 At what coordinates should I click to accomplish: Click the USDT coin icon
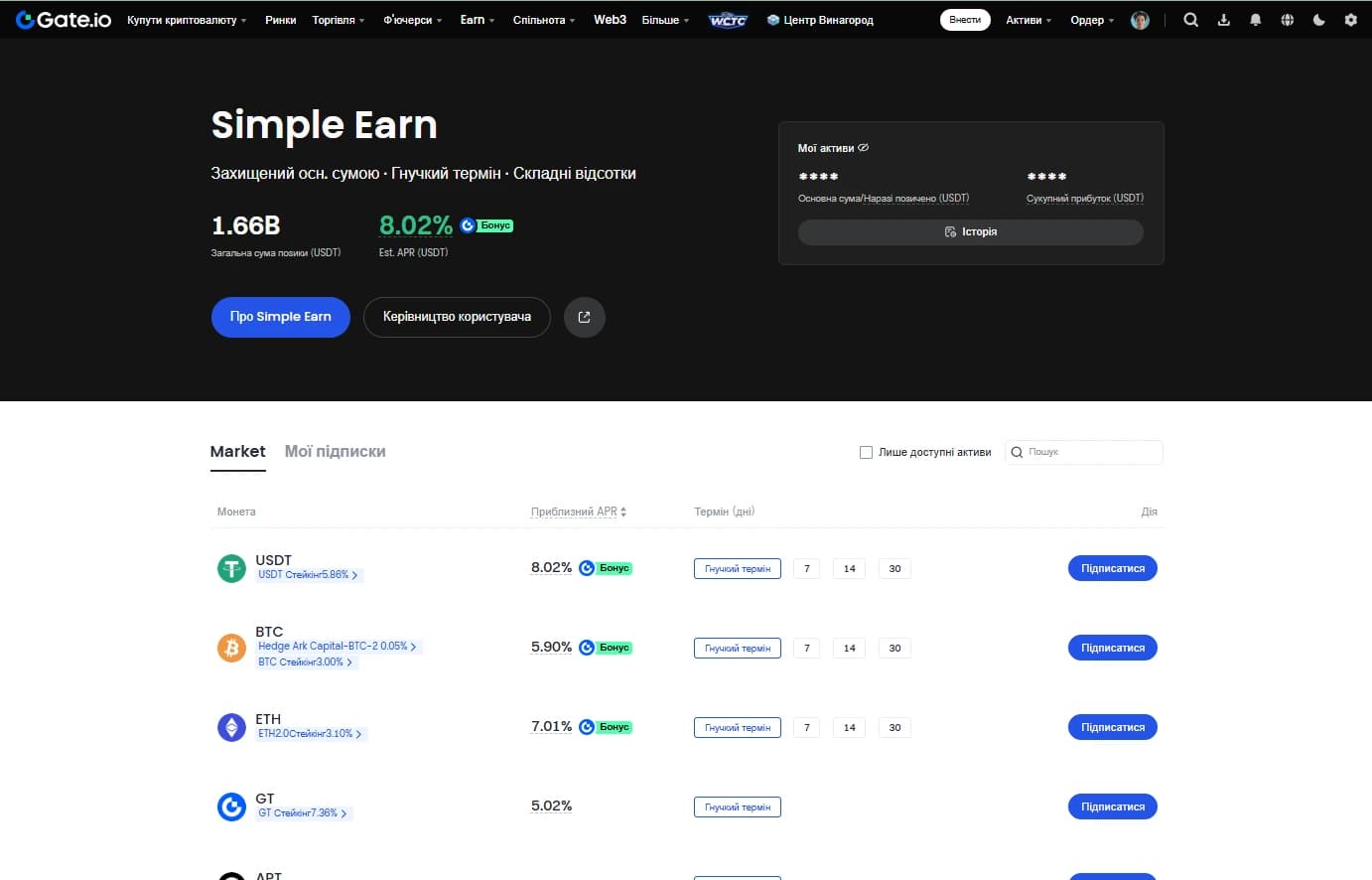click(x=231, y=568)
